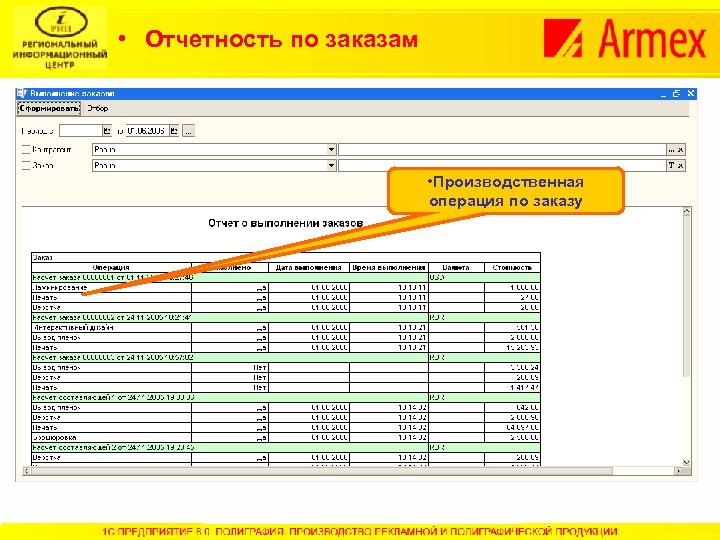Restore the report window size
This screenshot has width=720, height=540.
tap(676, 94)
